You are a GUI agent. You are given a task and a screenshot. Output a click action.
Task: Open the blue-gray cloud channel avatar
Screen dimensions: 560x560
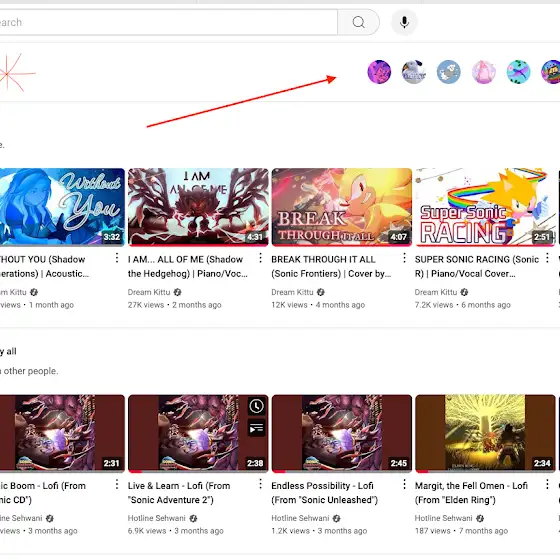click(449, 72)
